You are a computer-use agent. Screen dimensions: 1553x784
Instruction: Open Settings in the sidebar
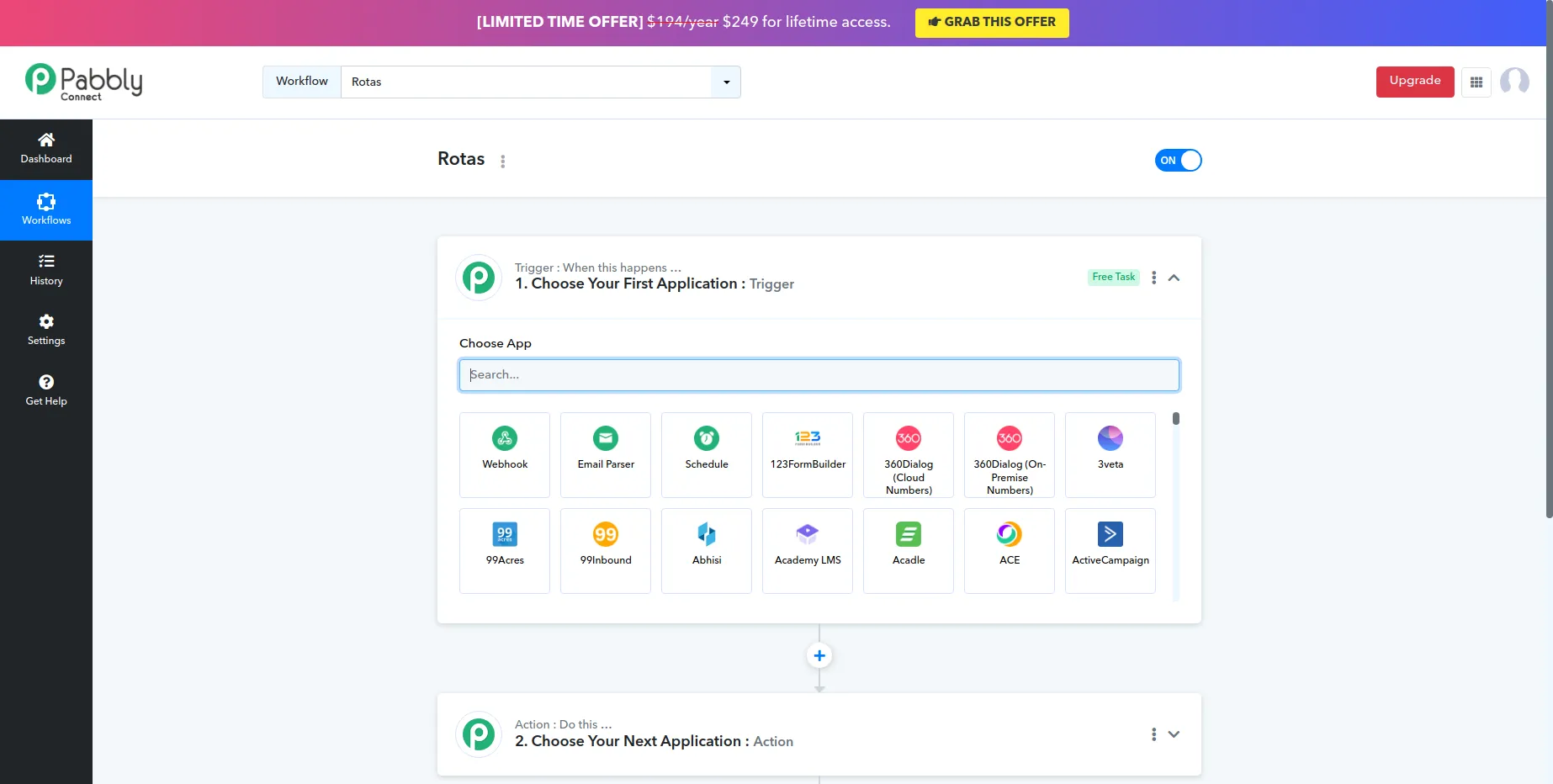coord(46,330)
